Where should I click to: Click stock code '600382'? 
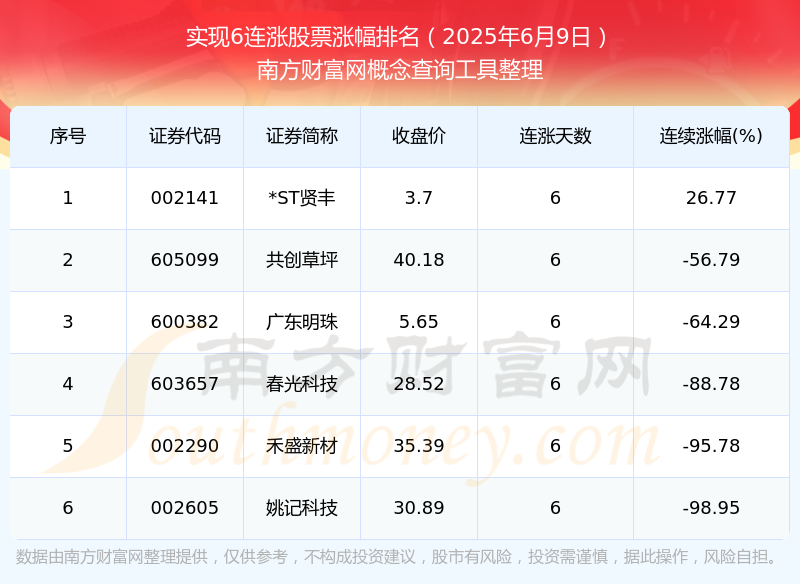(185, 322)
